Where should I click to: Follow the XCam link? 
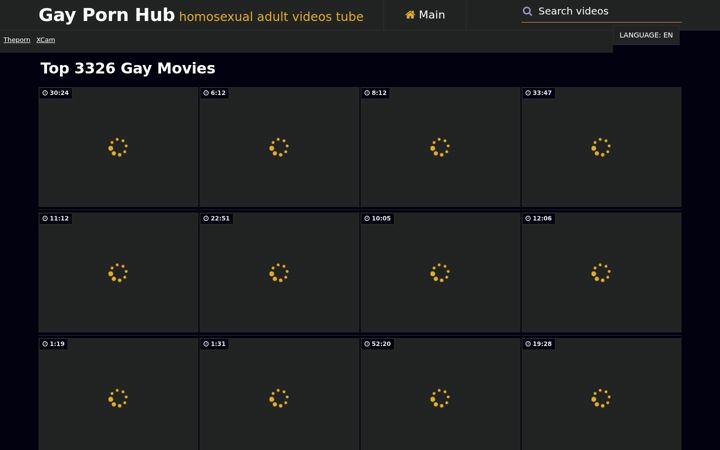tap(45, 40)
